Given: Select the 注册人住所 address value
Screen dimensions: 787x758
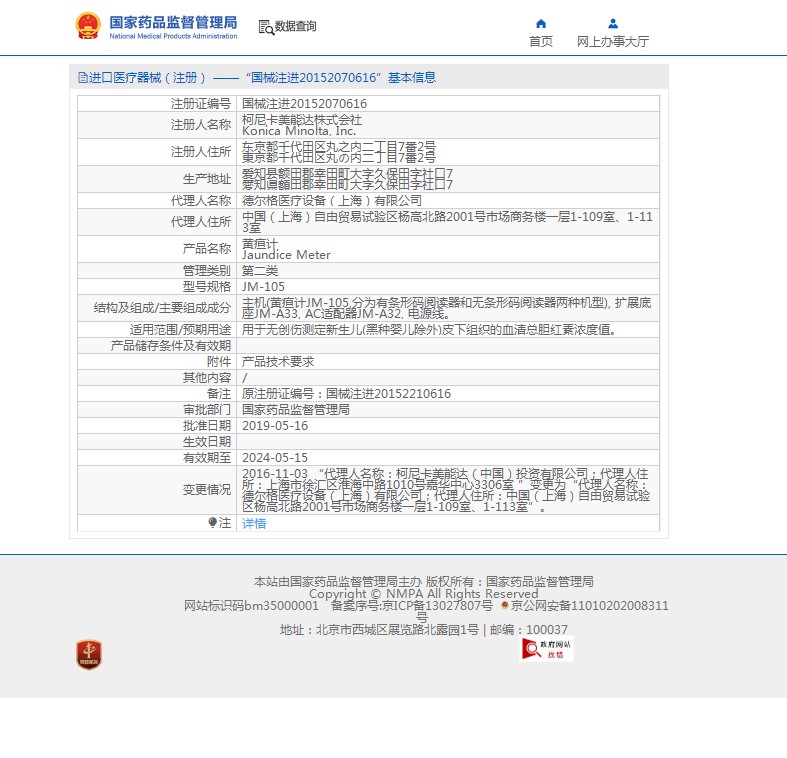Looking at the screenshot, I should (339, 152).
